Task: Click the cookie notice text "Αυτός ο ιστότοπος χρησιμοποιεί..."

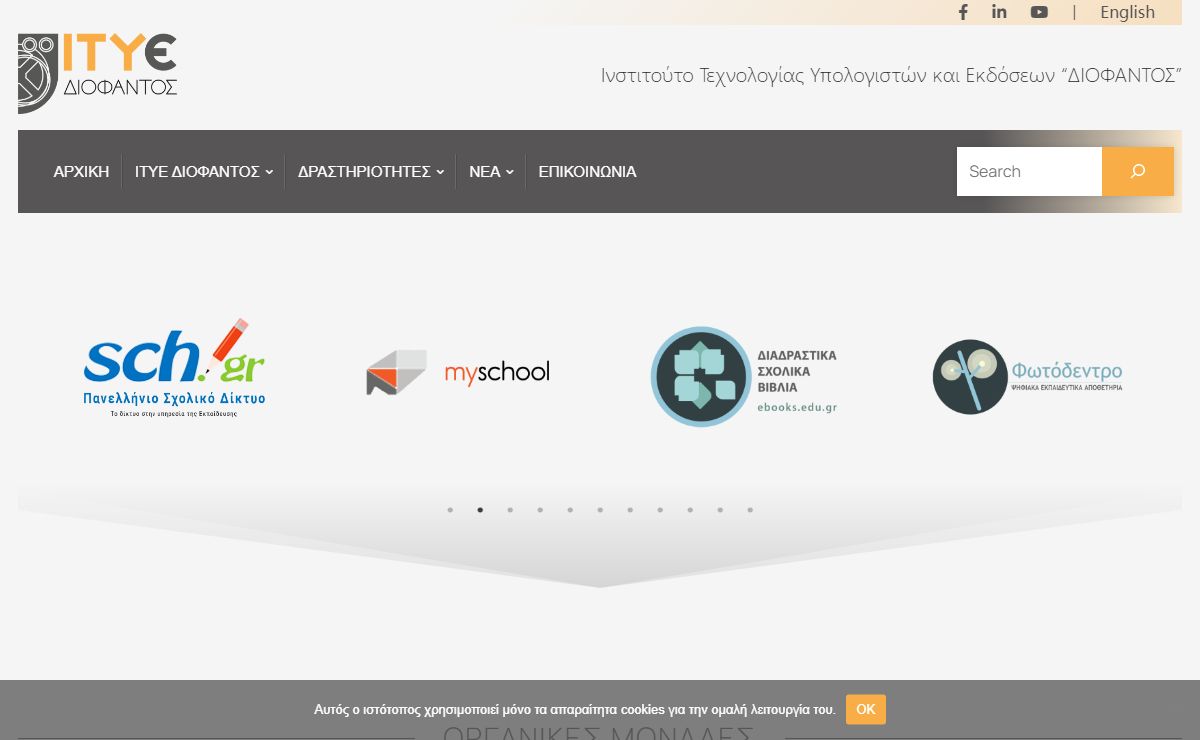Action: click(x=575, y=710)
